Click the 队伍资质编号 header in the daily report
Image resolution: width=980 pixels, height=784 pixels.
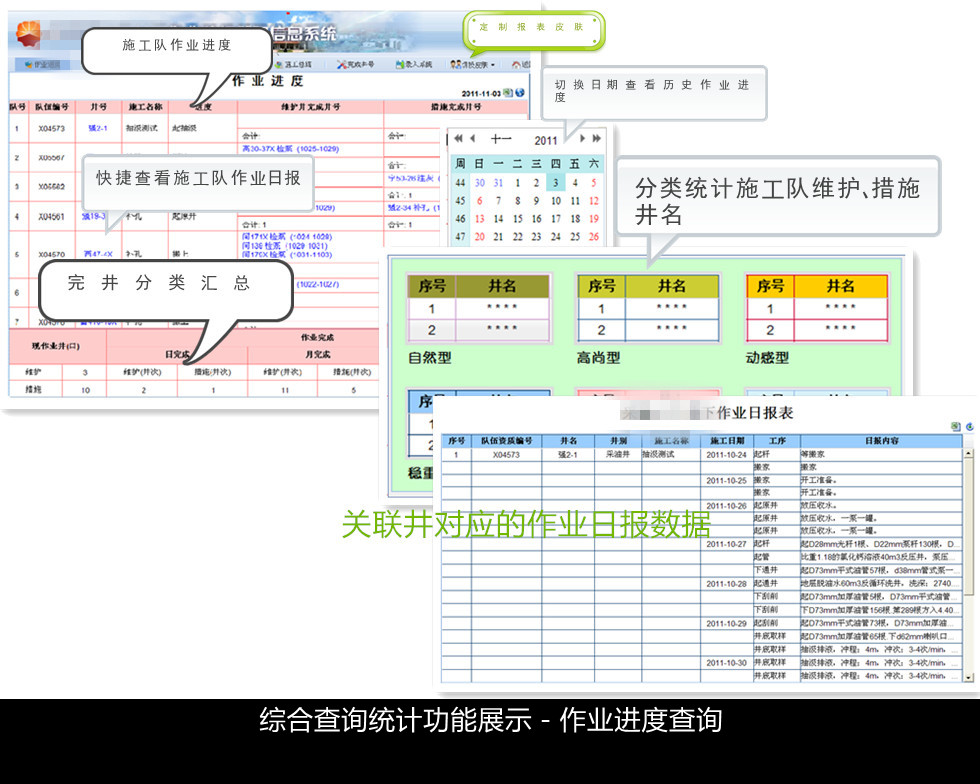pyautogui.click(x=506, y=441)
